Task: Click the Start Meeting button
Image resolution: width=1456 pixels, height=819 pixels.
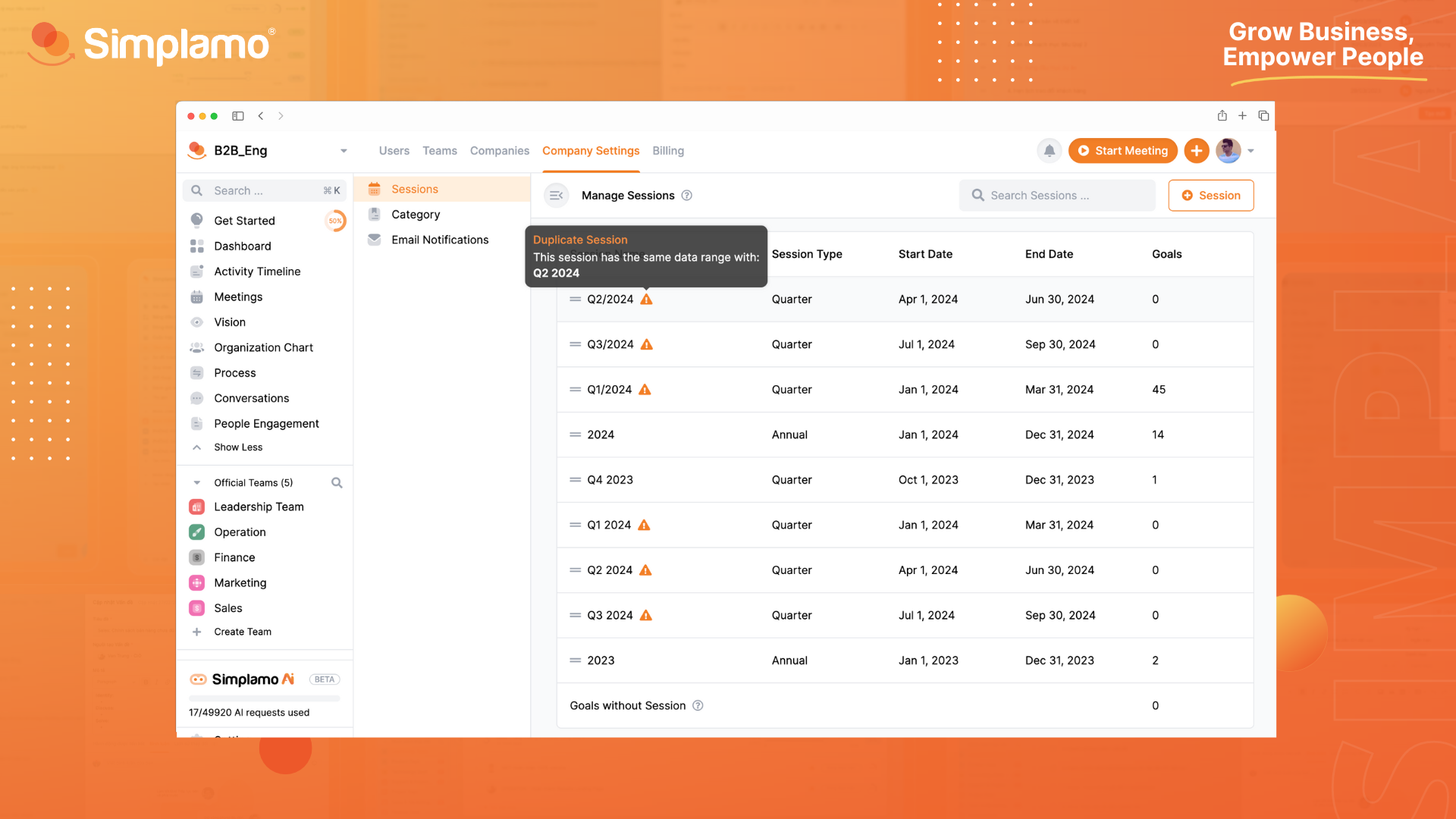Action: click(x=1122, y=151)
